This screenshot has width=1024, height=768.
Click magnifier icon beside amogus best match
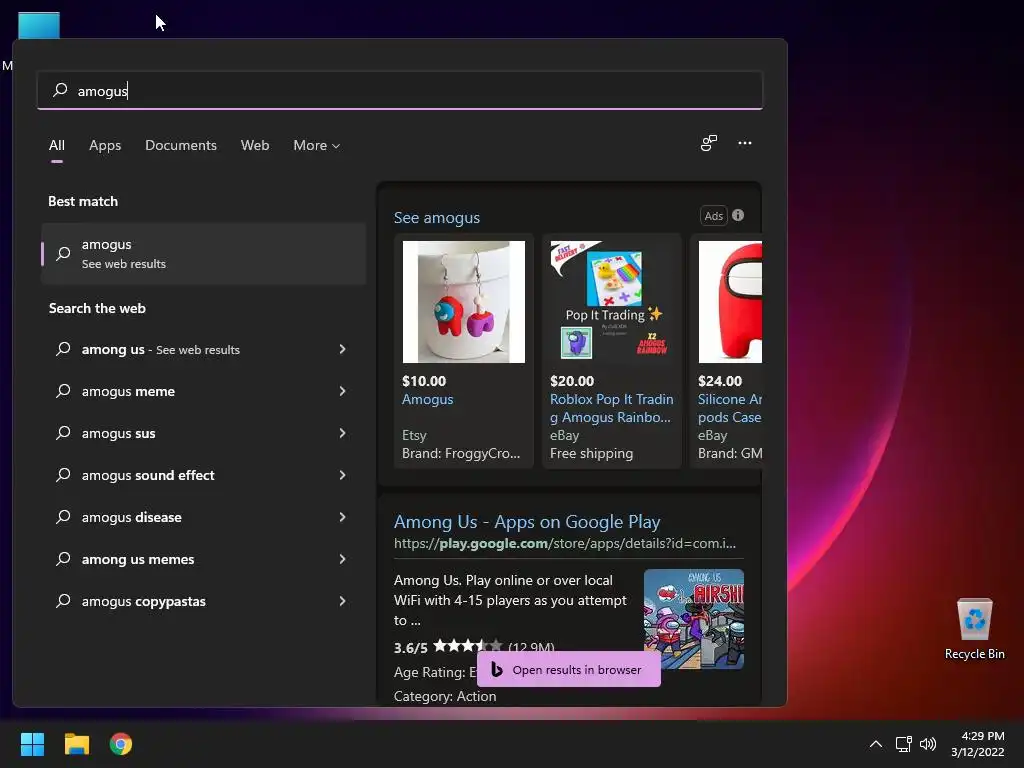63,253
